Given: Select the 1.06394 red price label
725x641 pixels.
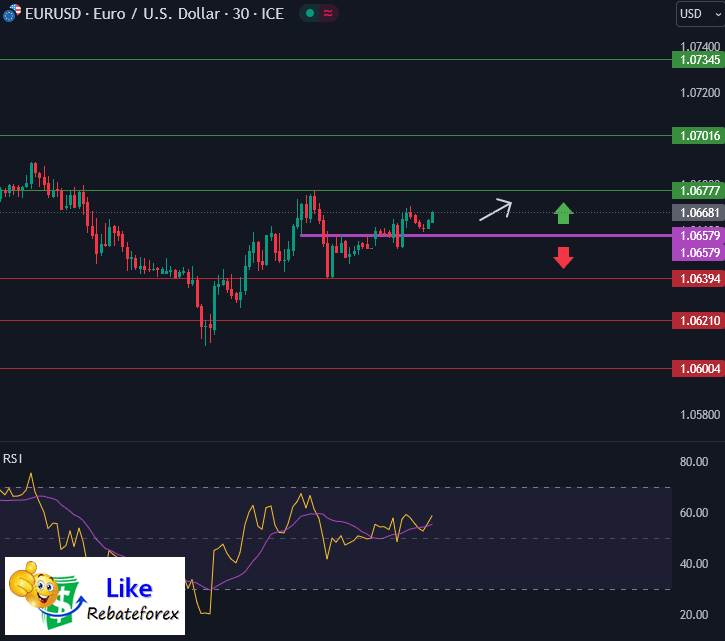Looking at the screenshot, I should pos(698,279).
